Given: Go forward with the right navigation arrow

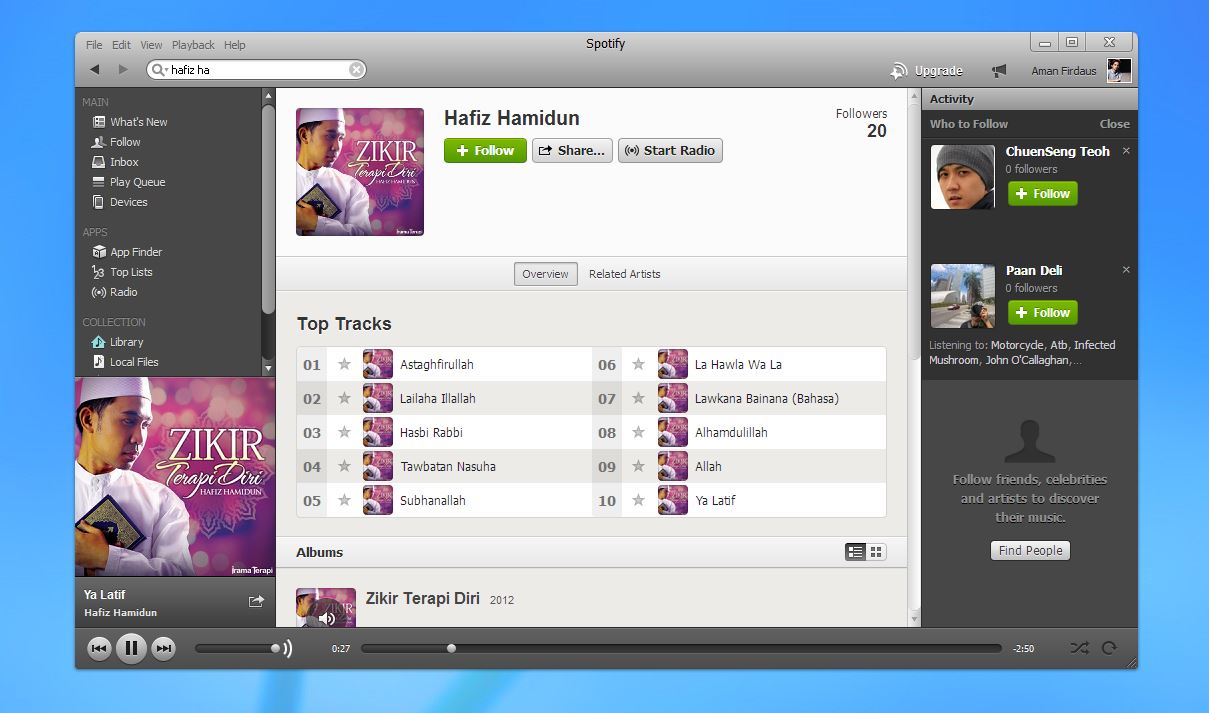Looking at the screenshot, I should click(123, 69).
